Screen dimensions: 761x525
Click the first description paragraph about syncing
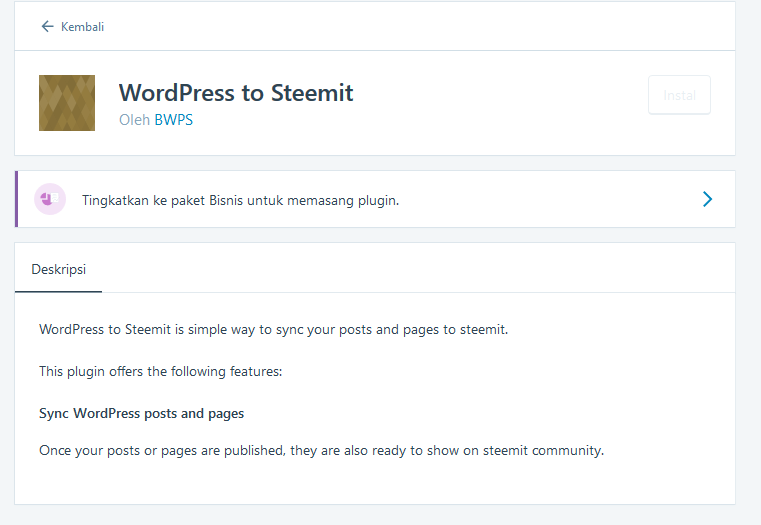pos(273,329)
